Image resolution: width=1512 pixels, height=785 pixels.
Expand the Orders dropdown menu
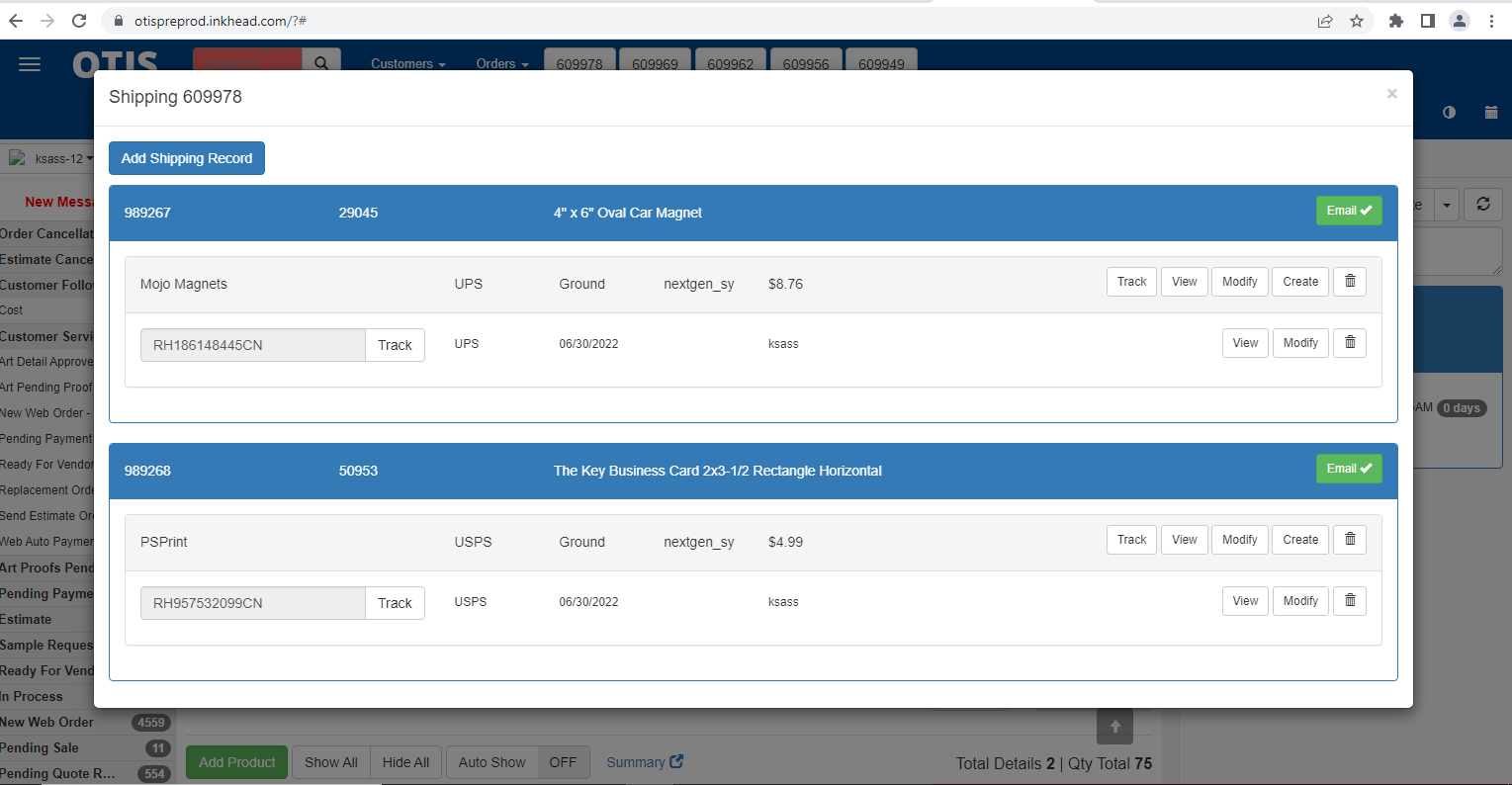pyautogui.click(x=501, y=64)
